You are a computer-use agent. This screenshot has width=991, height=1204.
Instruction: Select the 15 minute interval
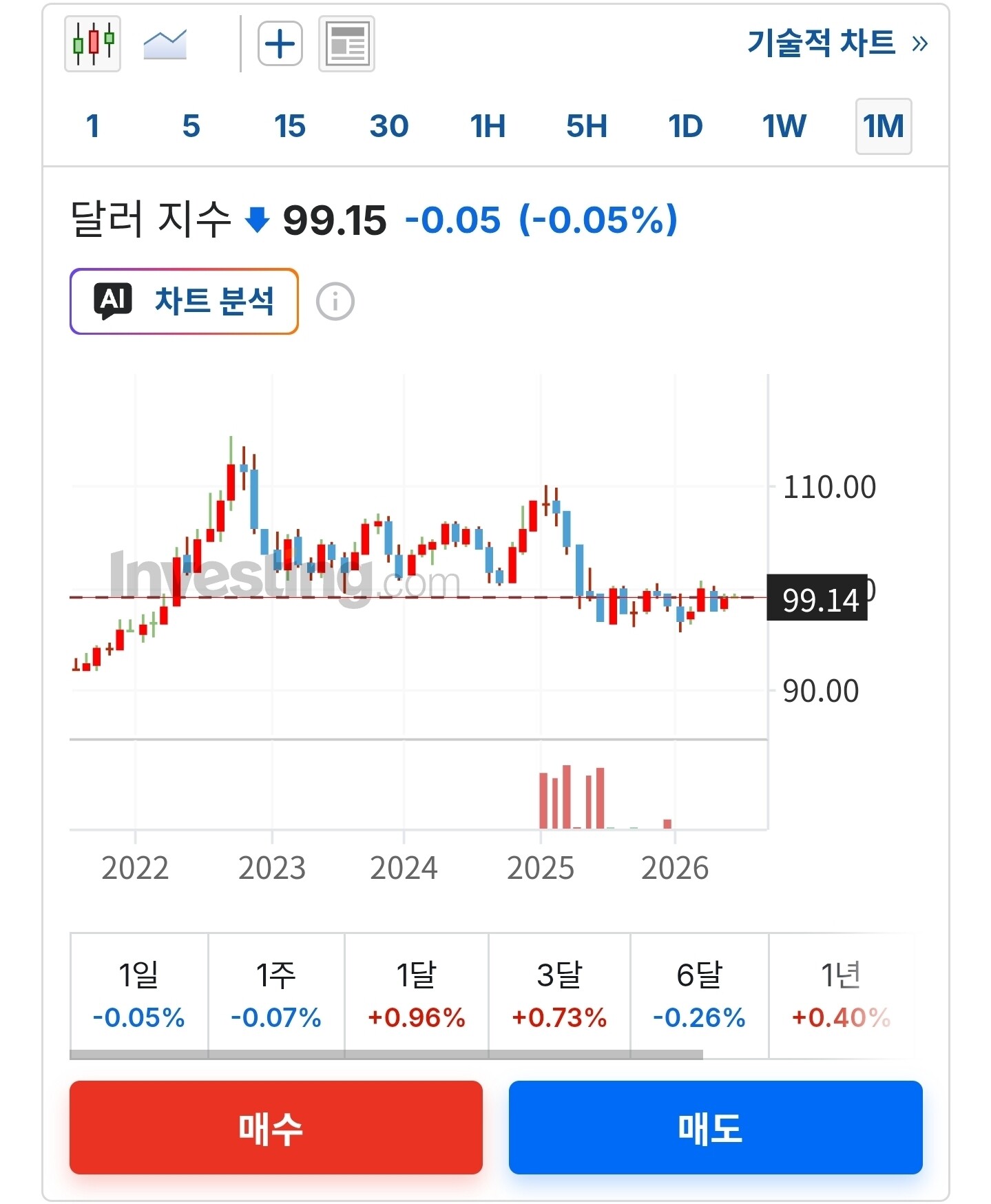point(290,126)
